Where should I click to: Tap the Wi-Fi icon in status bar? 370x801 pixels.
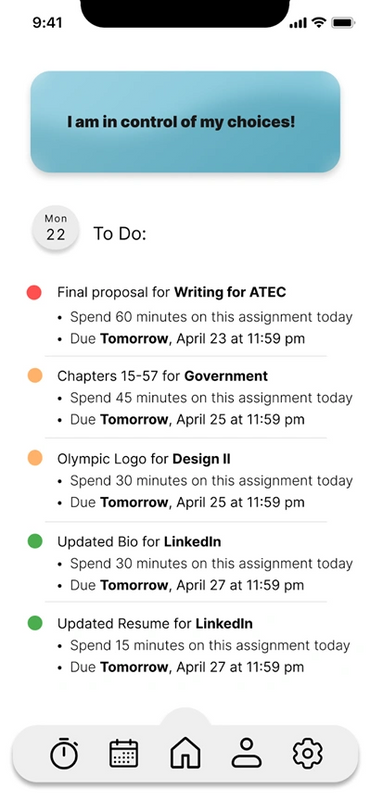click(x=319, y=22)
